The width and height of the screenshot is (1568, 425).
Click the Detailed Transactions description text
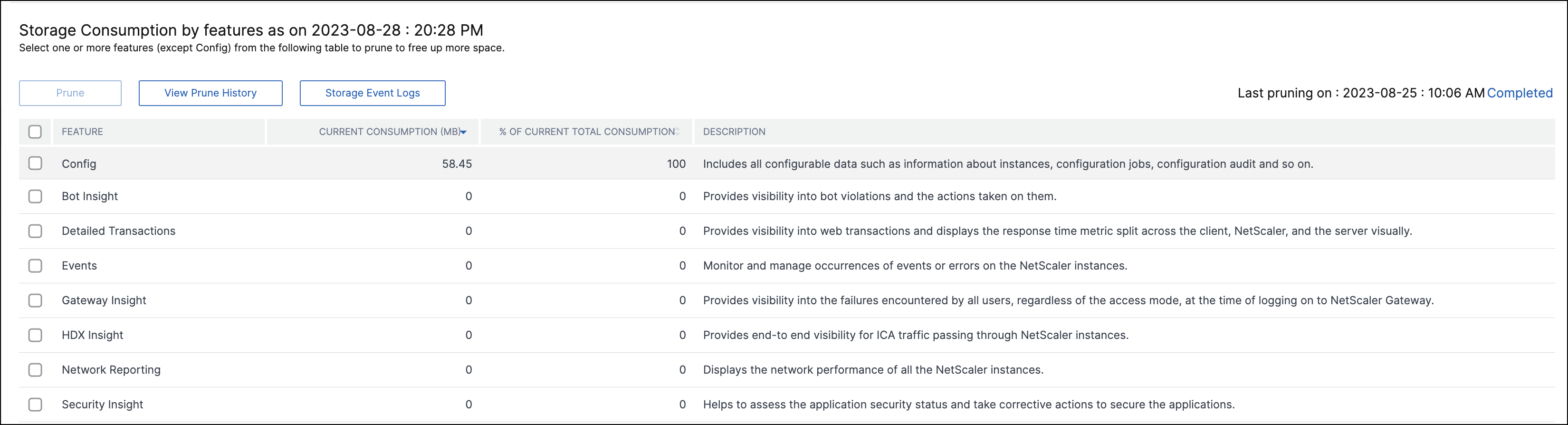click(x=1057, y=231)
